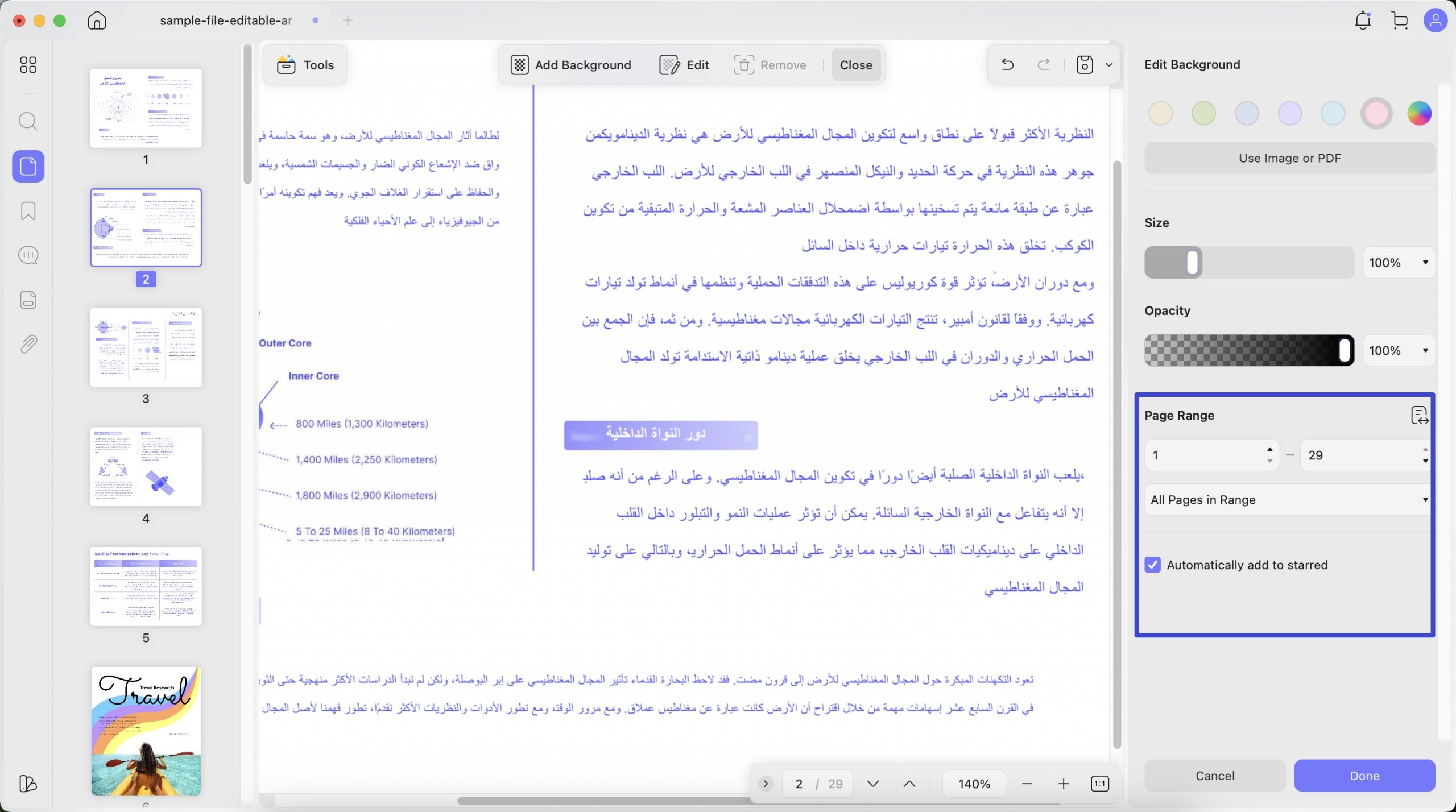Open All Pages in Range dropdown
Screen dimensions: 1456x812
coord(1288,500)
